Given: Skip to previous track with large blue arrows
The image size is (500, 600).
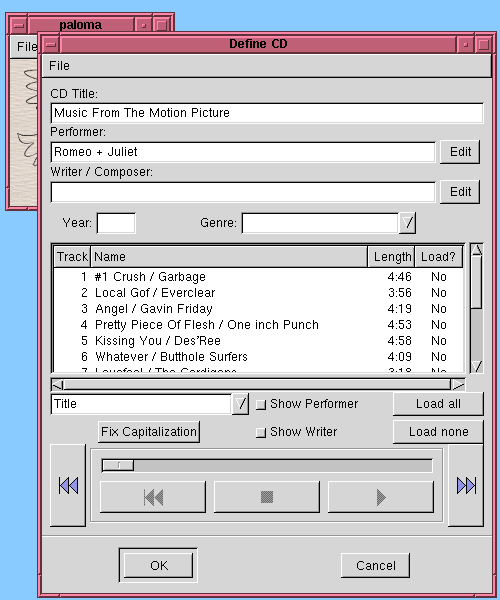Looking at the screenshot, I should pos(68,485).
